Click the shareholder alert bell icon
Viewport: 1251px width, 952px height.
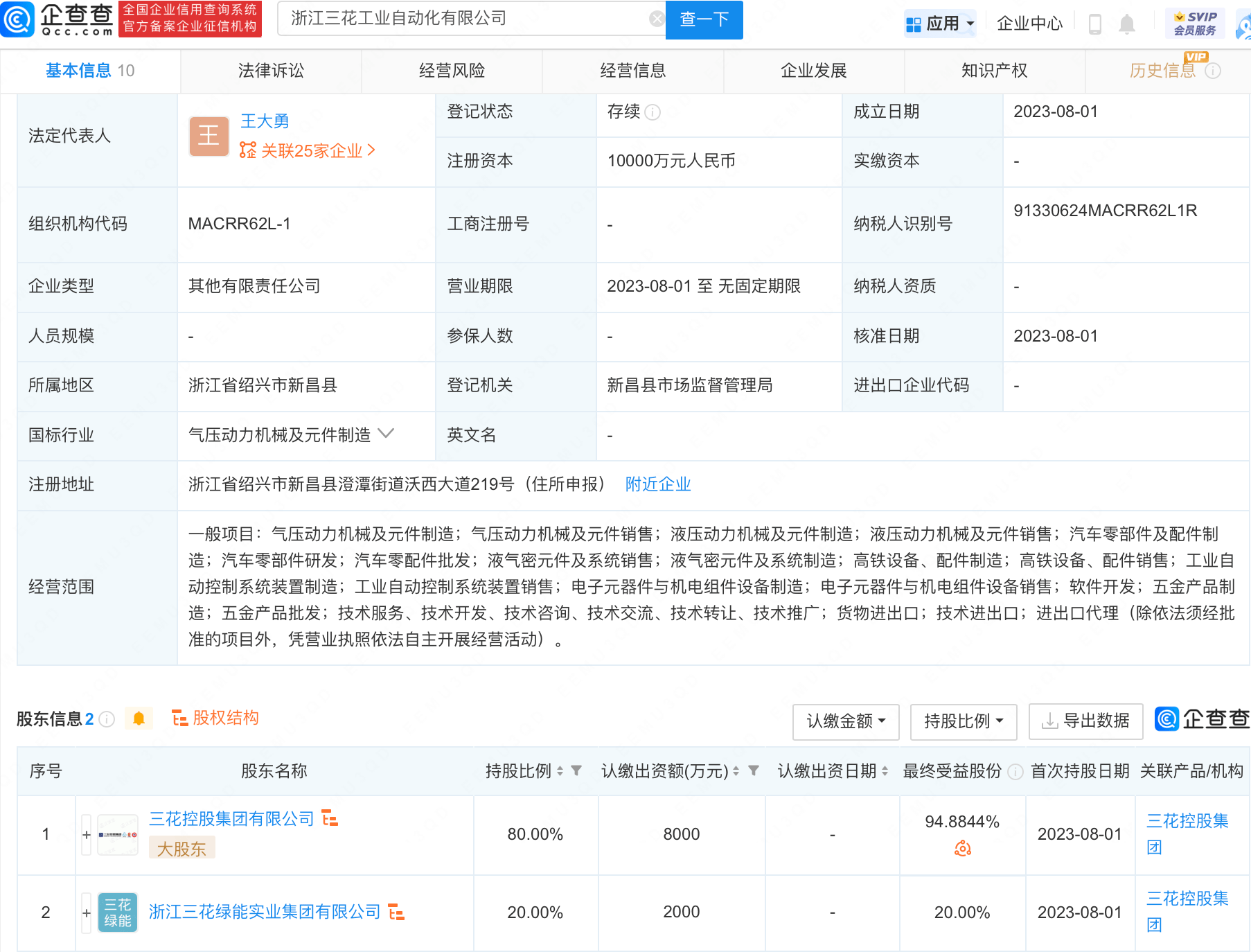coord(139,719)
